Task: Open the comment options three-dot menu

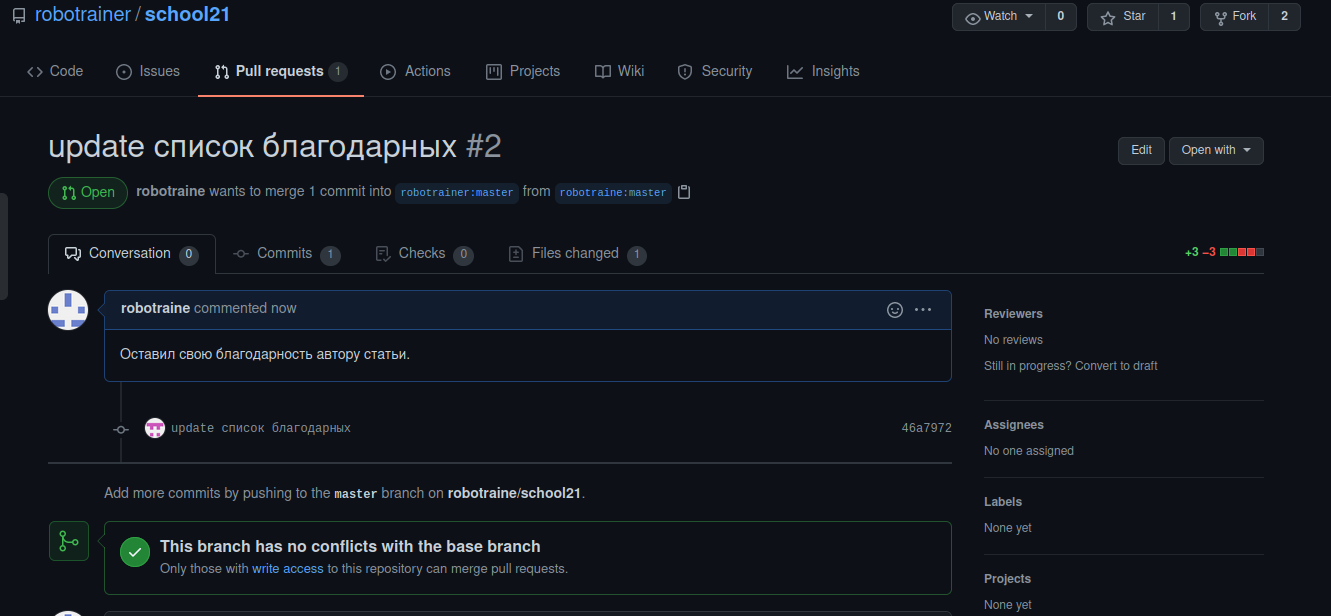Action: (923, 310)
